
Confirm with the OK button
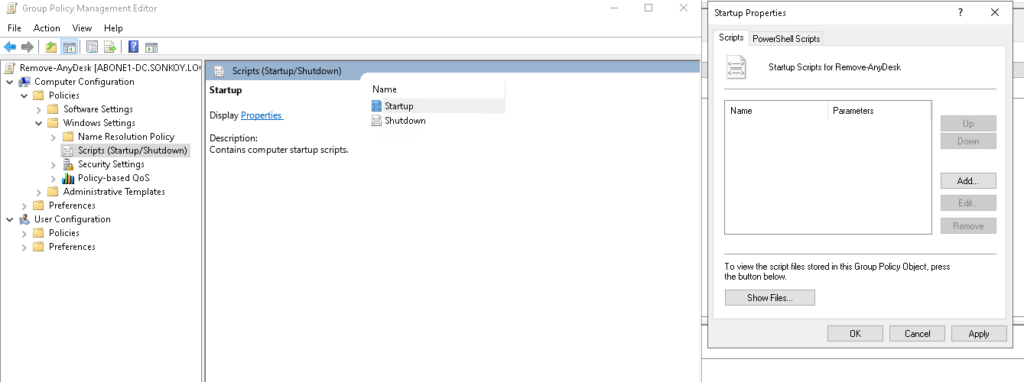(855, 334)
